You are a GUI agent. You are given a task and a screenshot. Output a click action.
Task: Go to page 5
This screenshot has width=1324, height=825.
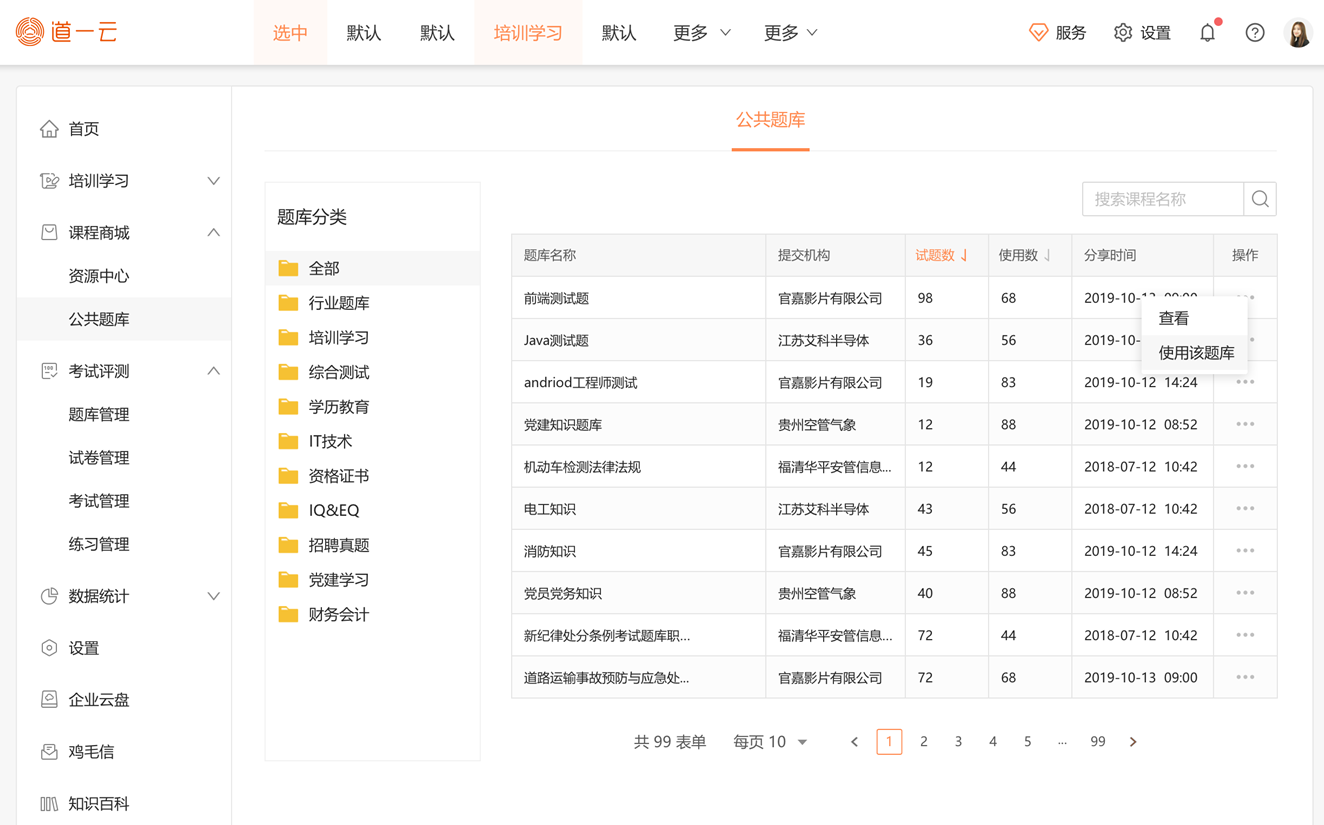coord(1027,742)
